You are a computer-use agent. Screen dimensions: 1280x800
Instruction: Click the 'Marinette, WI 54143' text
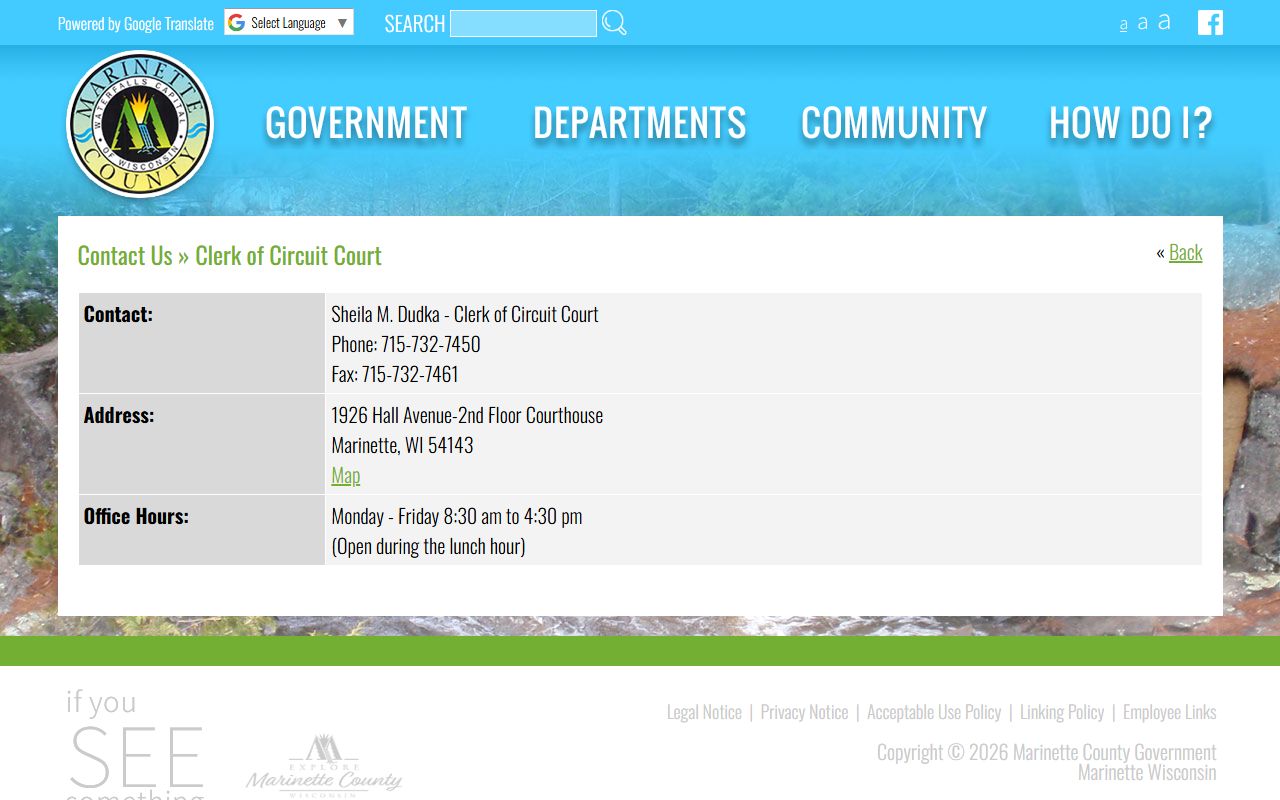pos(402,445)
